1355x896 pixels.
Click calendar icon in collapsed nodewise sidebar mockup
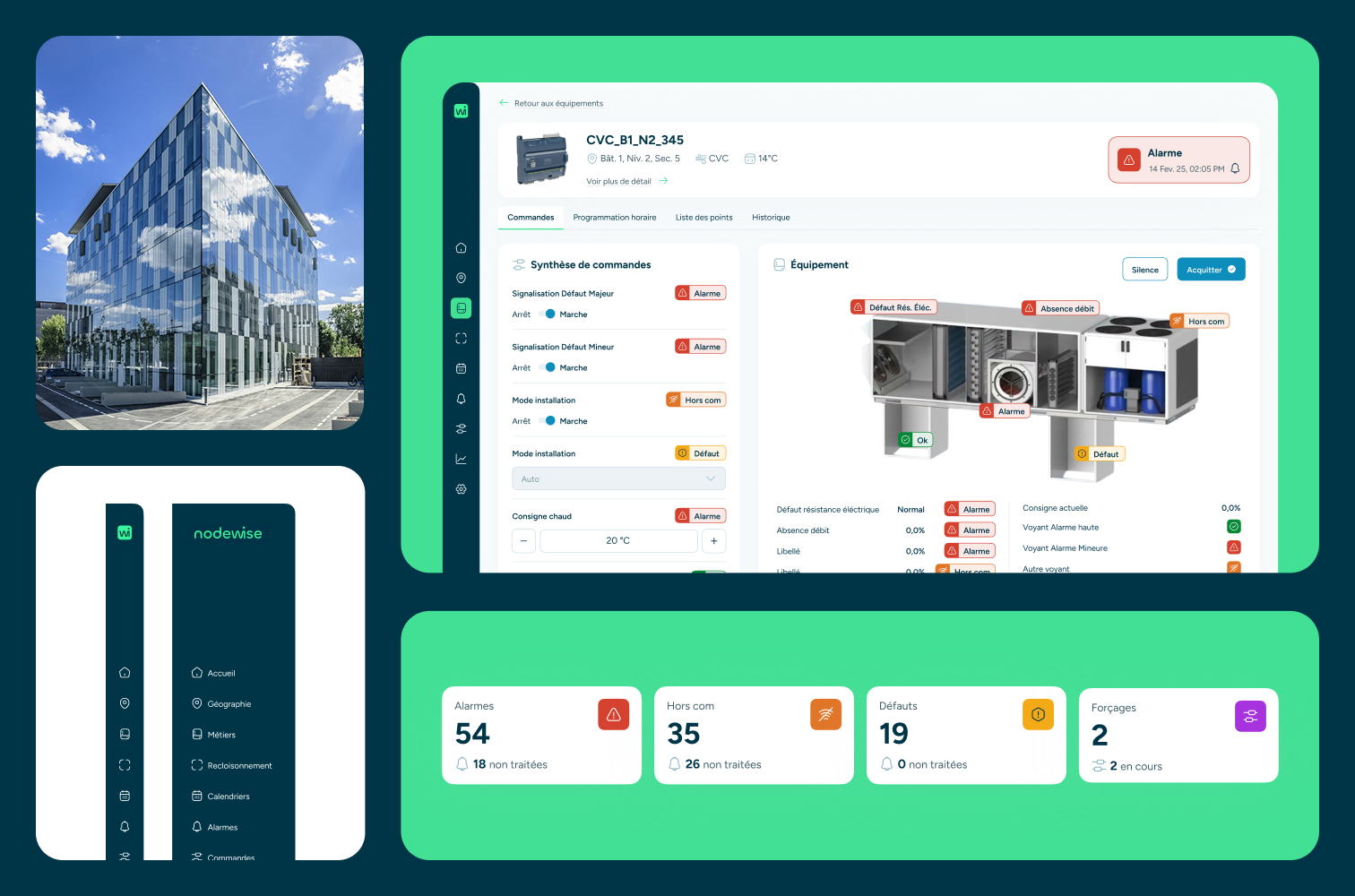125,796
